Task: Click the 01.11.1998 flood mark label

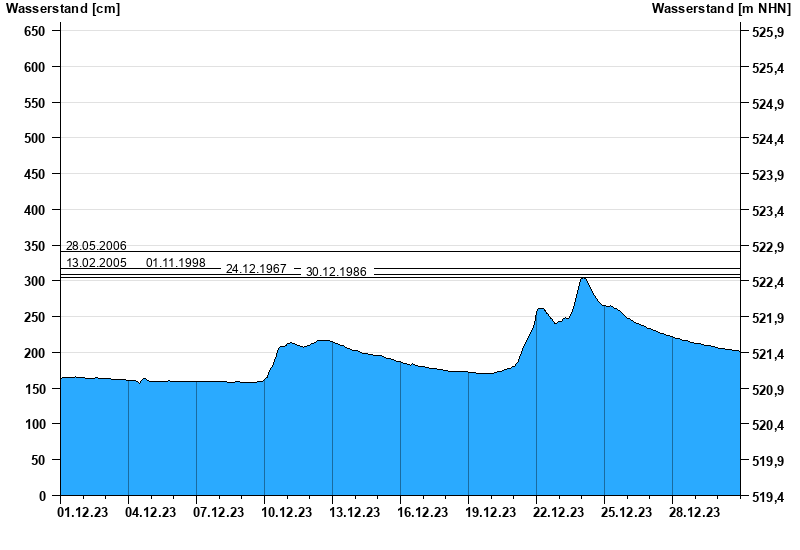Action: click(176, 262)
